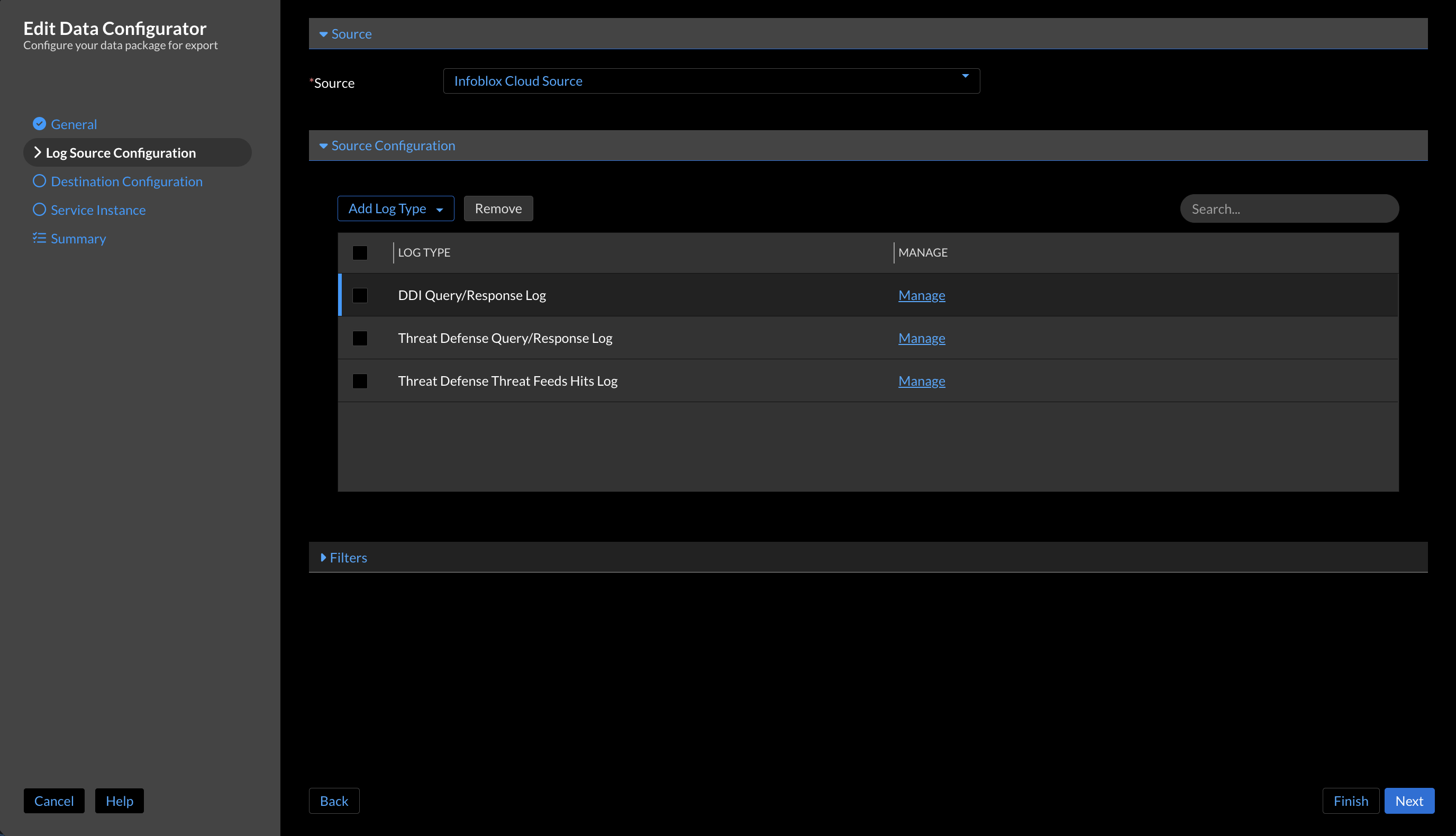Select the Destination Configuration step circle
Image resolution: width=1456 pixels, height=836 pixels.
(39, 181)
